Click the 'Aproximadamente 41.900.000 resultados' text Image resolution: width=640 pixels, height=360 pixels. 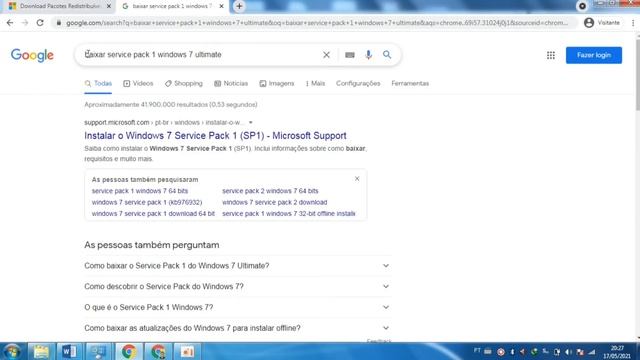point(171,104)
